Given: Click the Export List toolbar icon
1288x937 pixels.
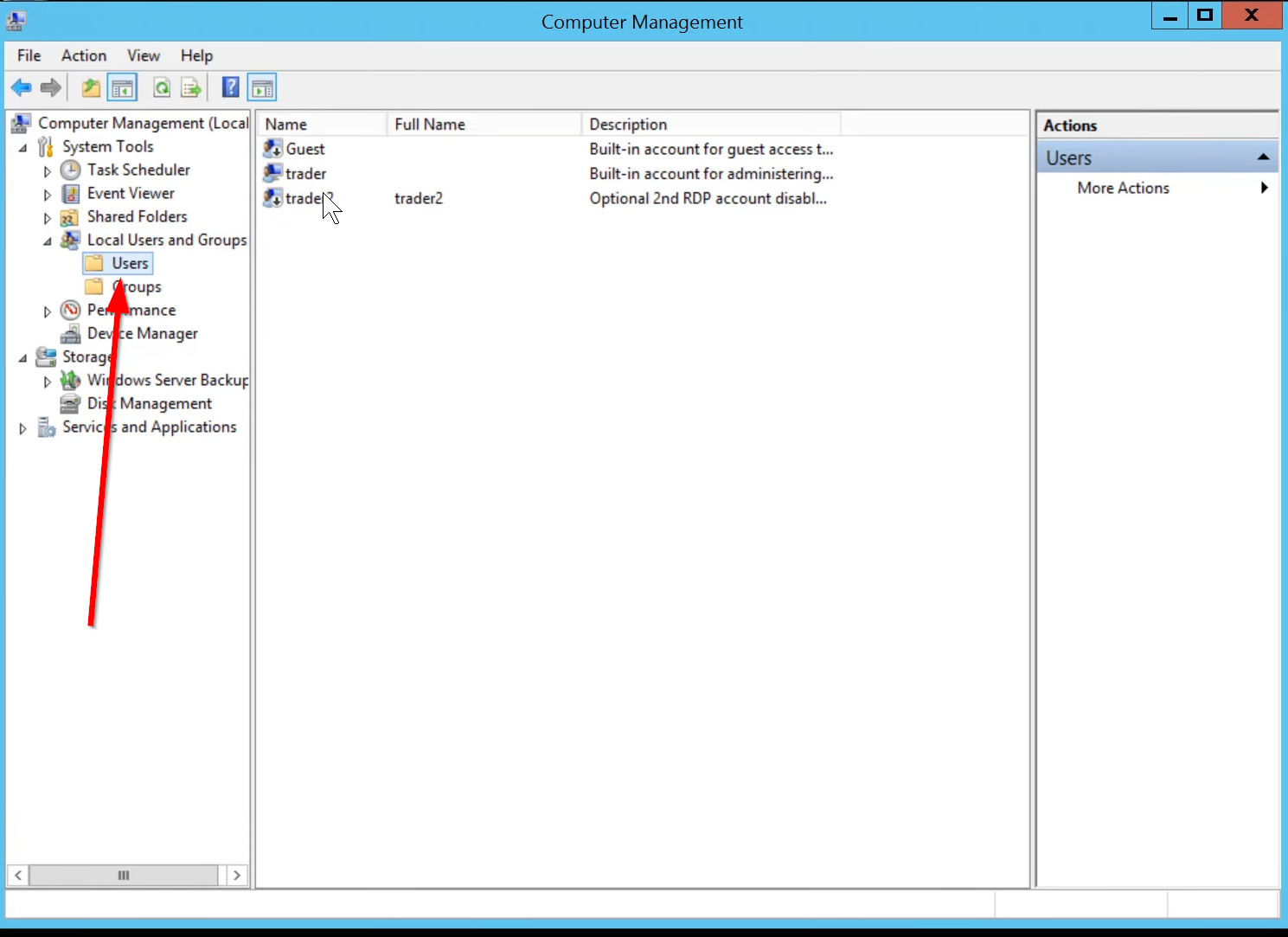Looking at the screenshot, I should click(x=191, y=87).
